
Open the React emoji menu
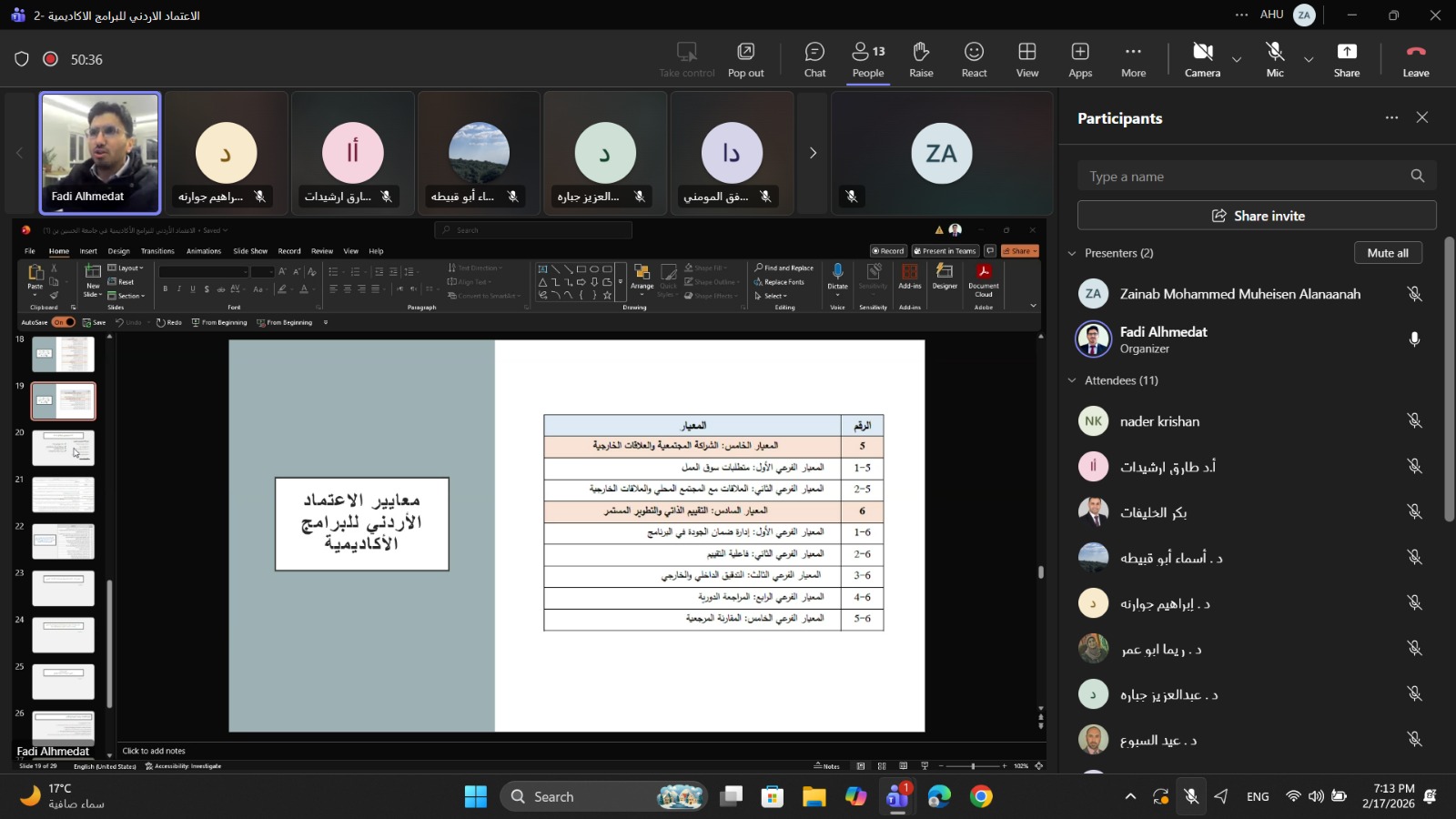tap(974, 60)
